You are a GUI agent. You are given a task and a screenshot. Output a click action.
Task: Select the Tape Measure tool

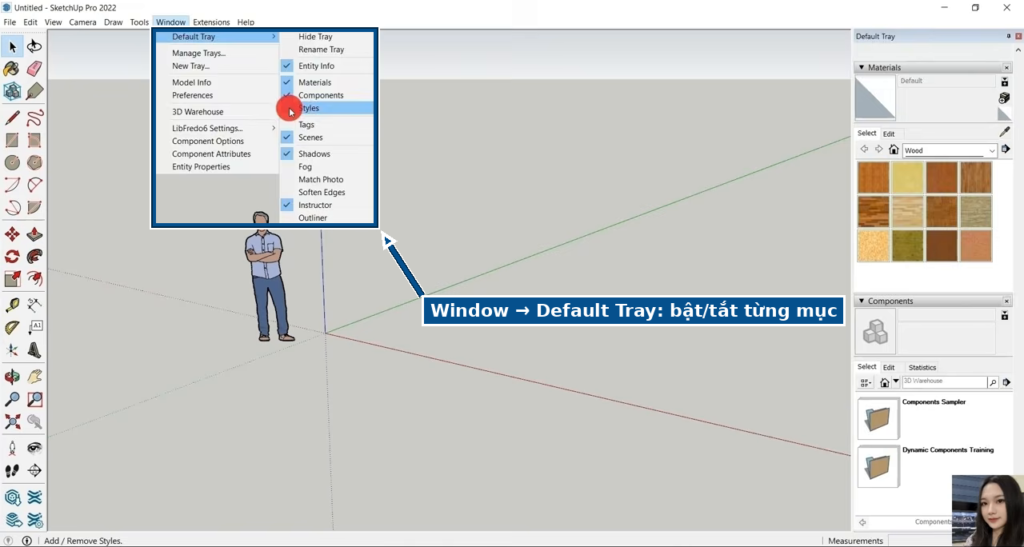(x=12, y=305)
